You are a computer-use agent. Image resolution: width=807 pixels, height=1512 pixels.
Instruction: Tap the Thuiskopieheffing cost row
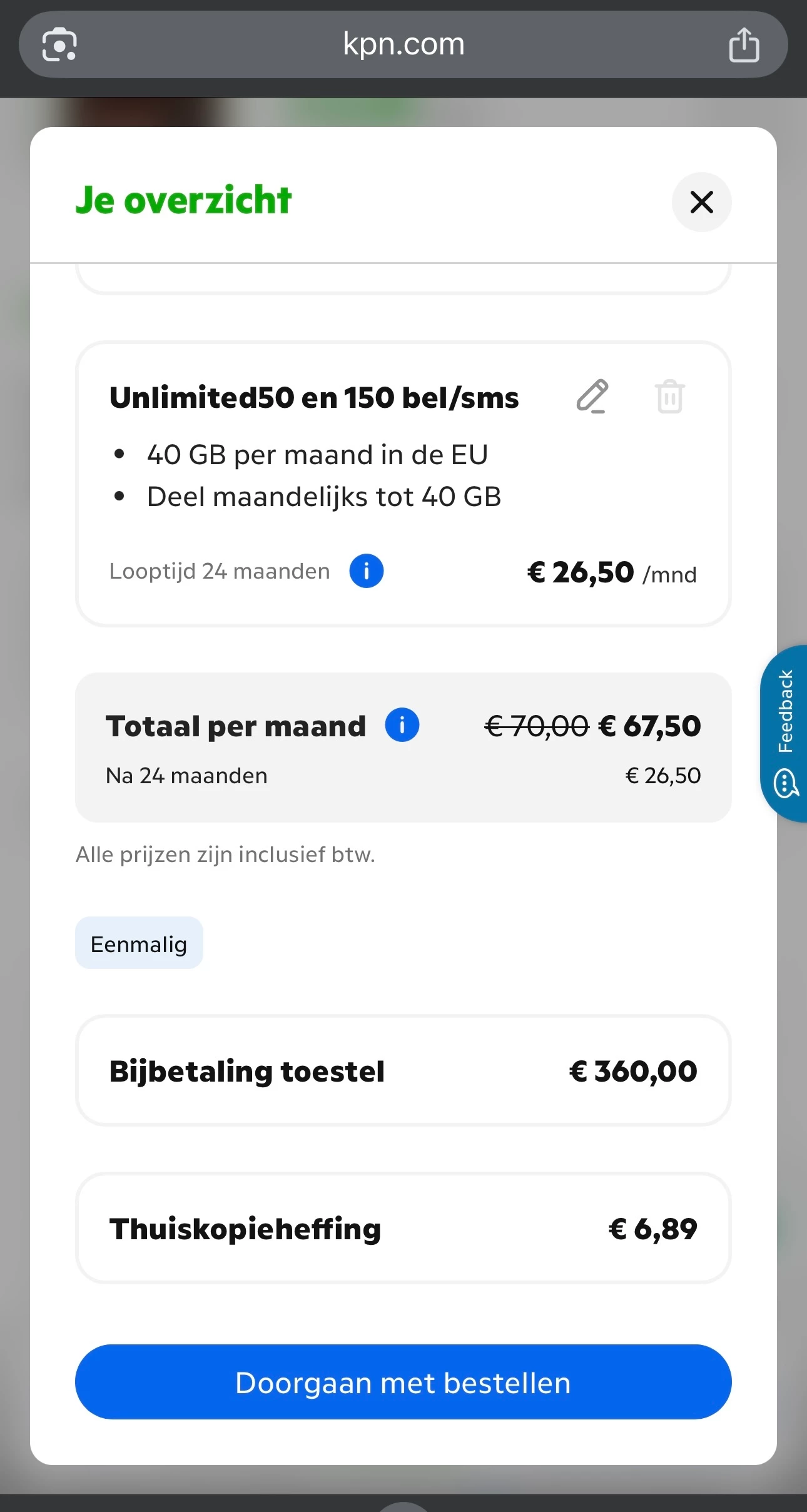pyautogui.click(x=403, y=1229)
